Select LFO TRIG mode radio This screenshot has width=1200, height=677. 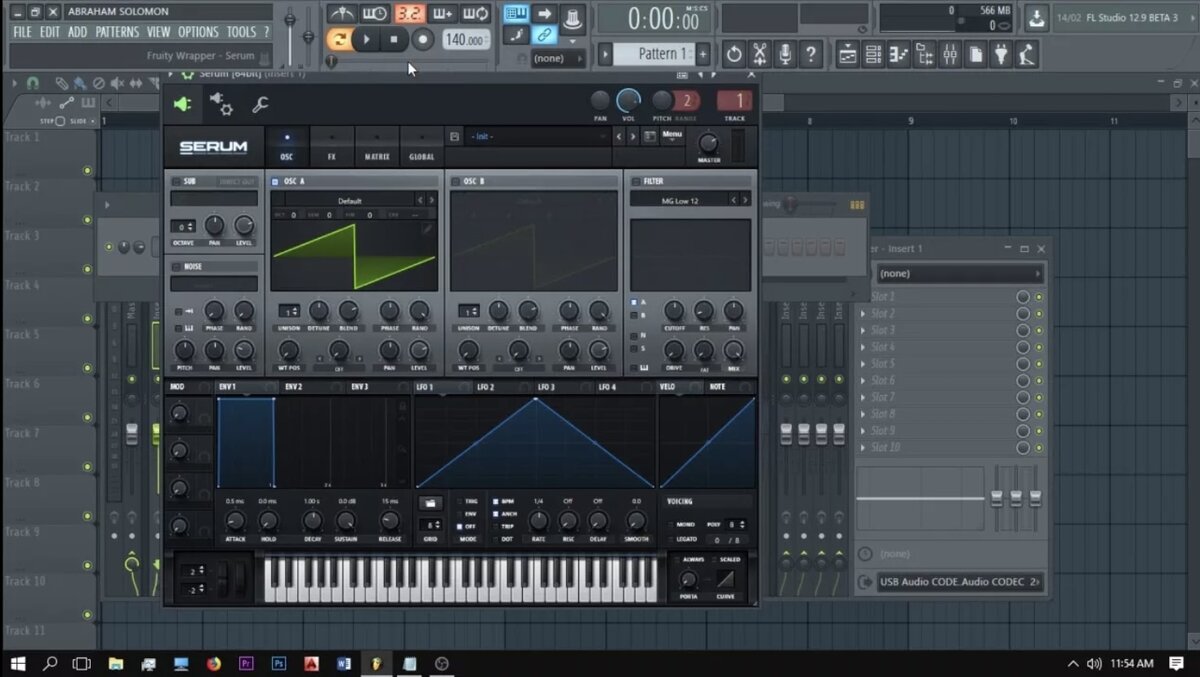460,501
